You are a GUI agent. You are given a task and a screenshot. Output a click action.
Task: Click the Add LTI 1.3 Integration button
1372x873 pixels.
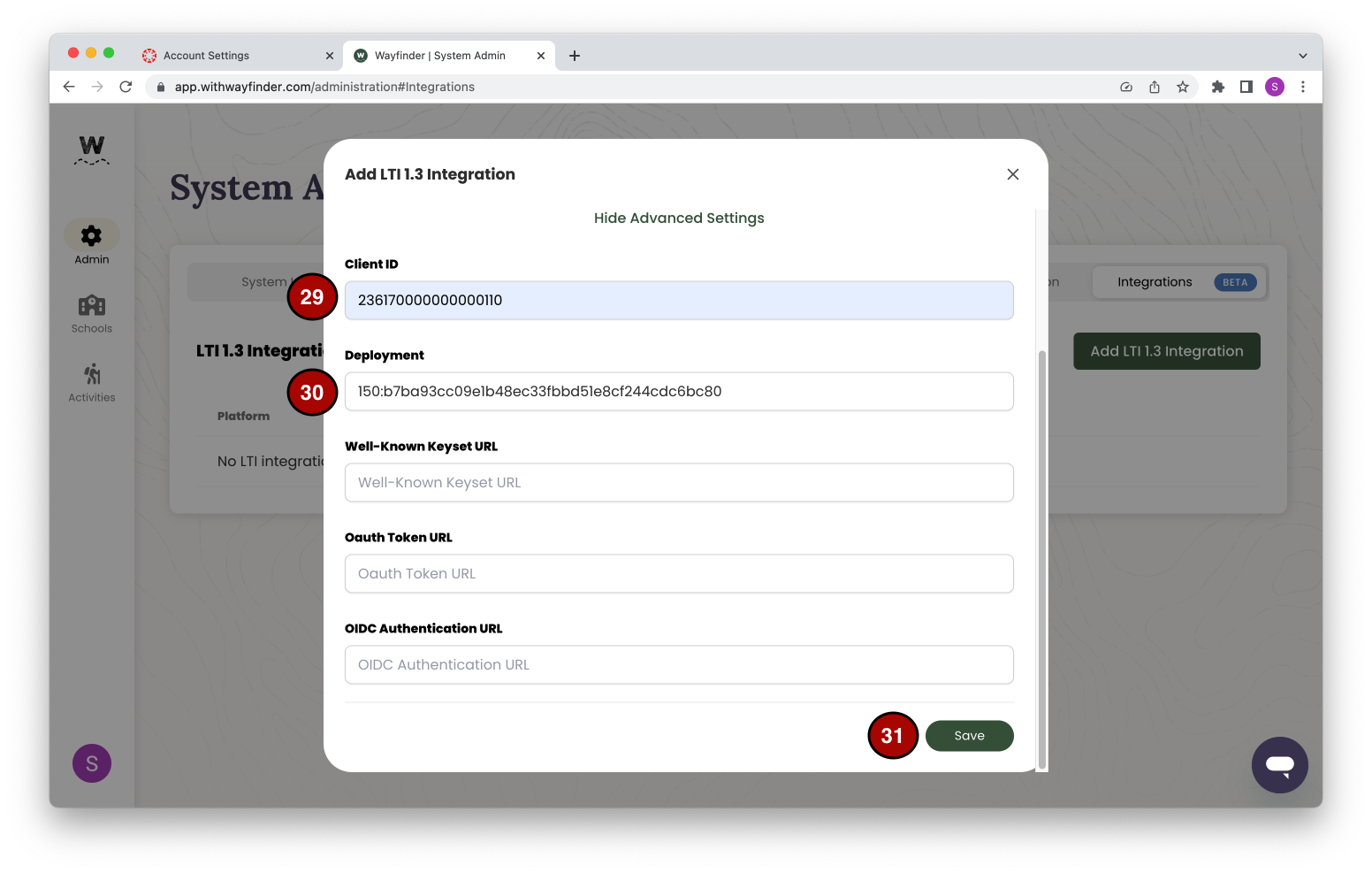click(1167, 351)
